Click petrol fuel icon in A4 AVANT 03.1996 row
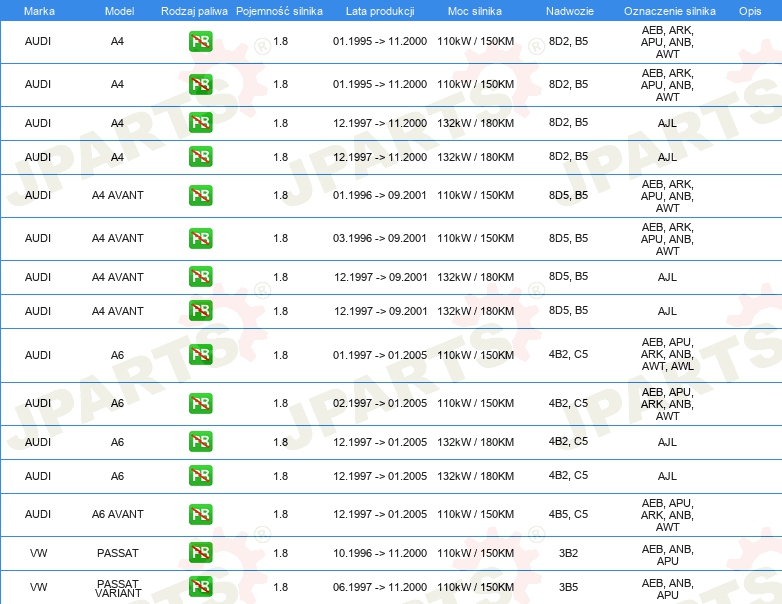Image resolution: width=782 pixels, height=604 pixels. click(200, 238)
